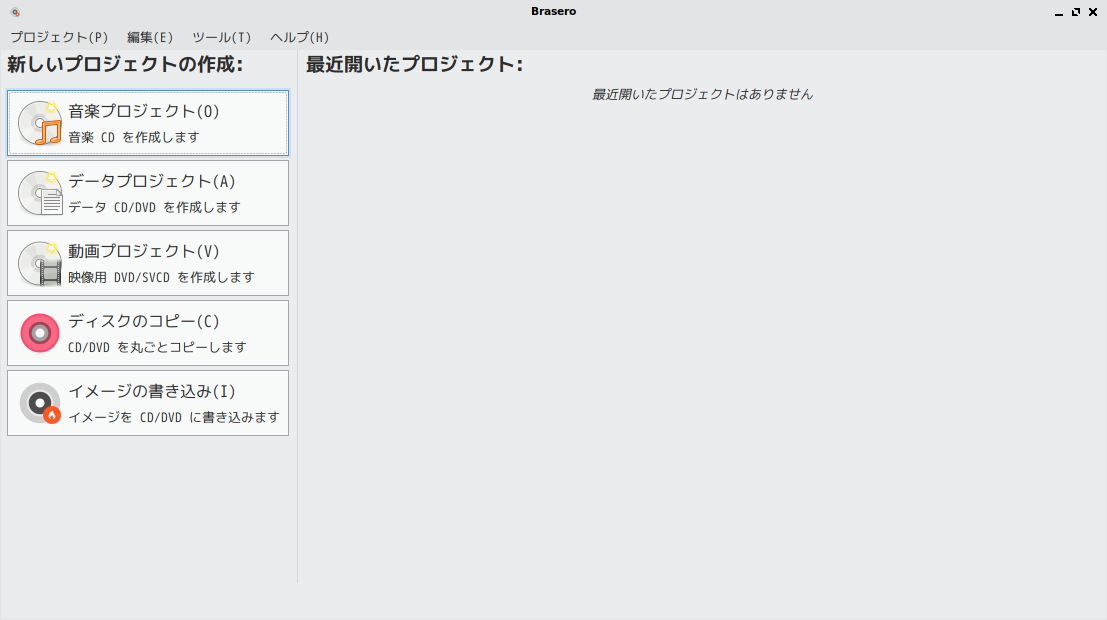Click the 新しいプロジェクトの作成: heading
Image resolution: width=1107 pixels, height=620 pixels.
(125, 64)
